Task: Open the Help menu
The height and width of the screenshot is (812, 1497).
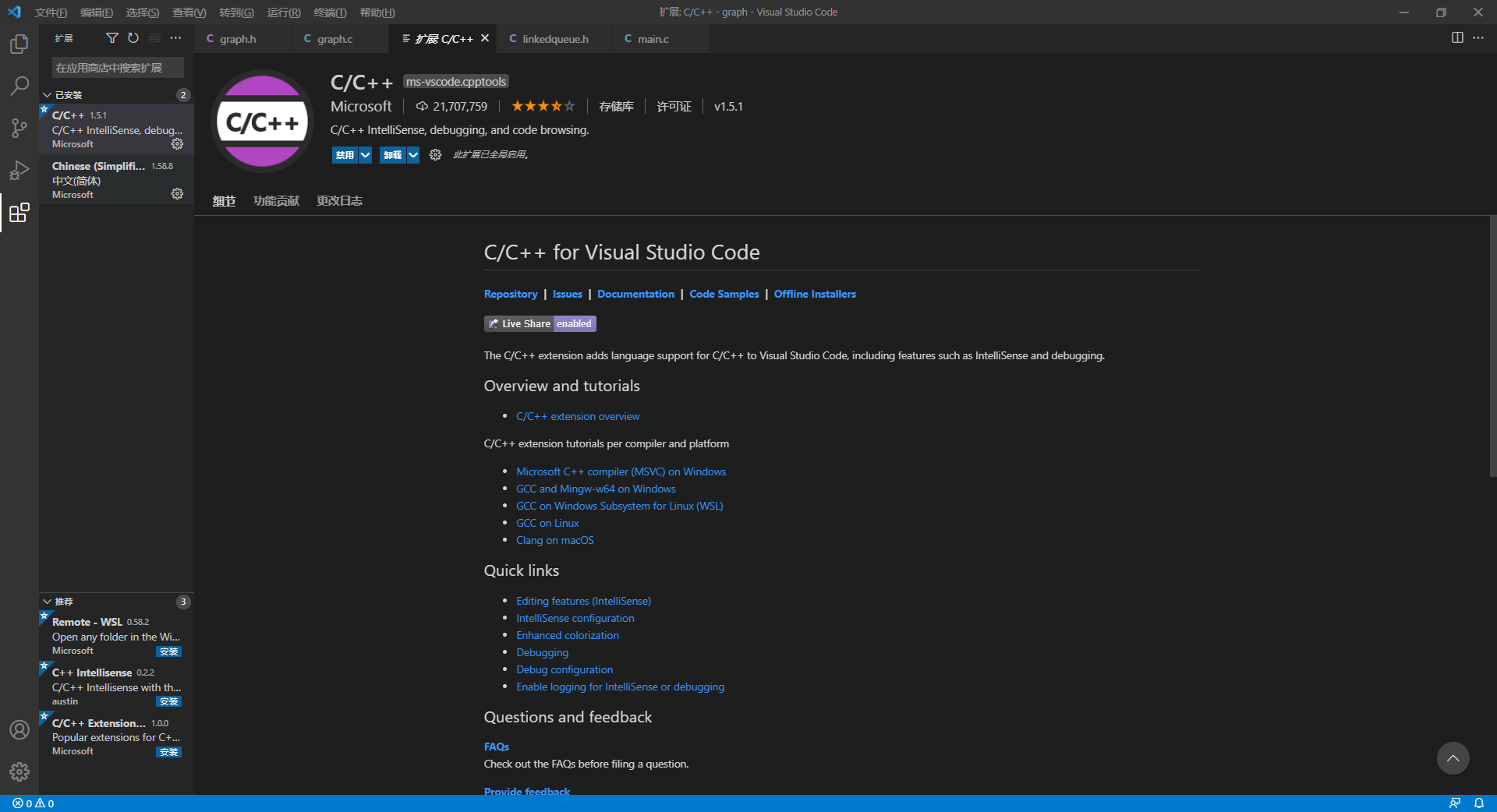Action: pyautogui.click(x=377, y=12)
